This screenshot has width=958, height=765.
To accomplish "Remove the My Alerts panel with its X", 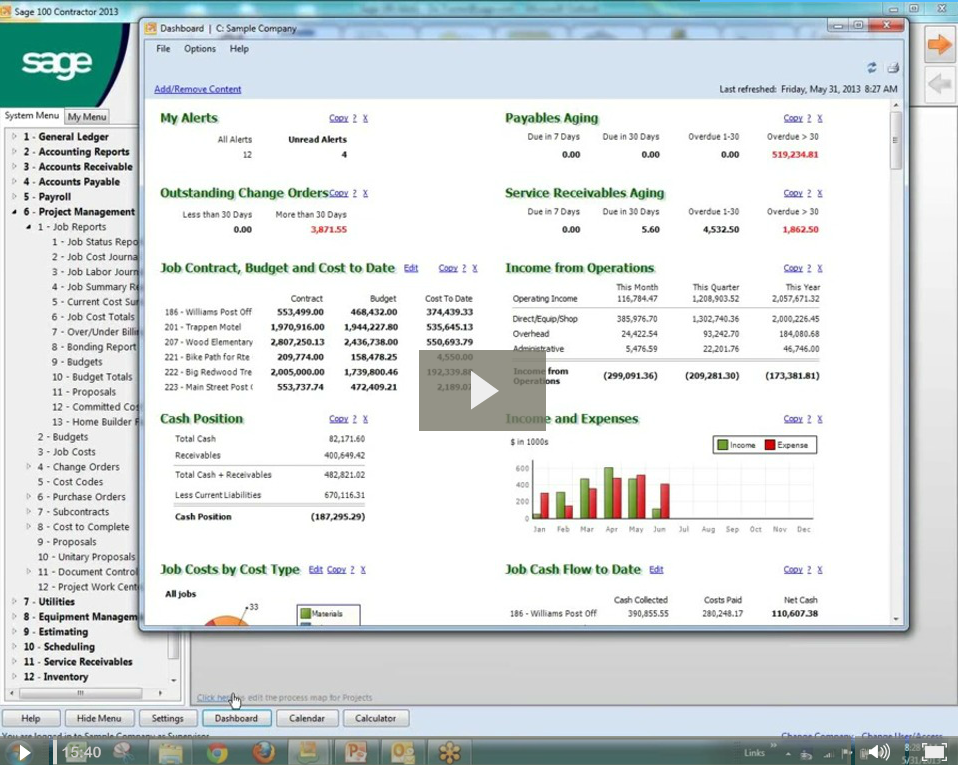I will pos(365,119).
